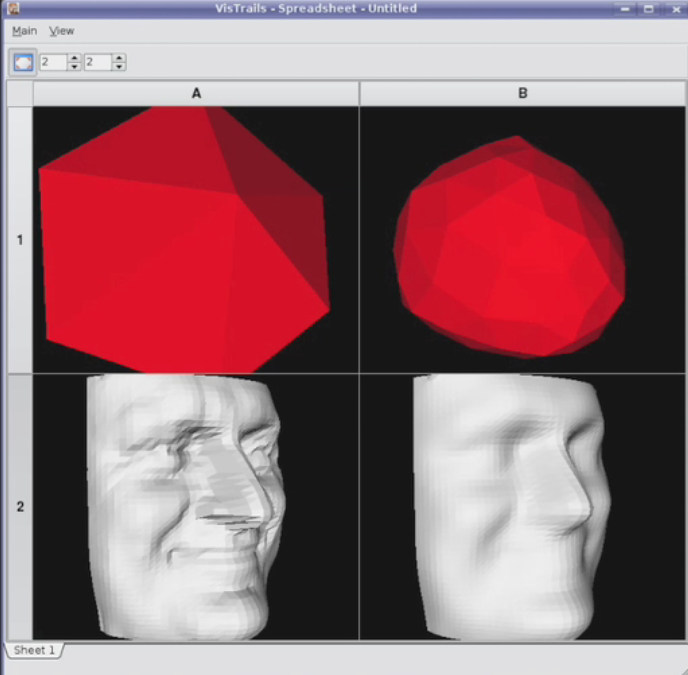This screenshot has width=688, height=675.
Task: Decrease the row count with down arrow
Action: click(74, 66)
